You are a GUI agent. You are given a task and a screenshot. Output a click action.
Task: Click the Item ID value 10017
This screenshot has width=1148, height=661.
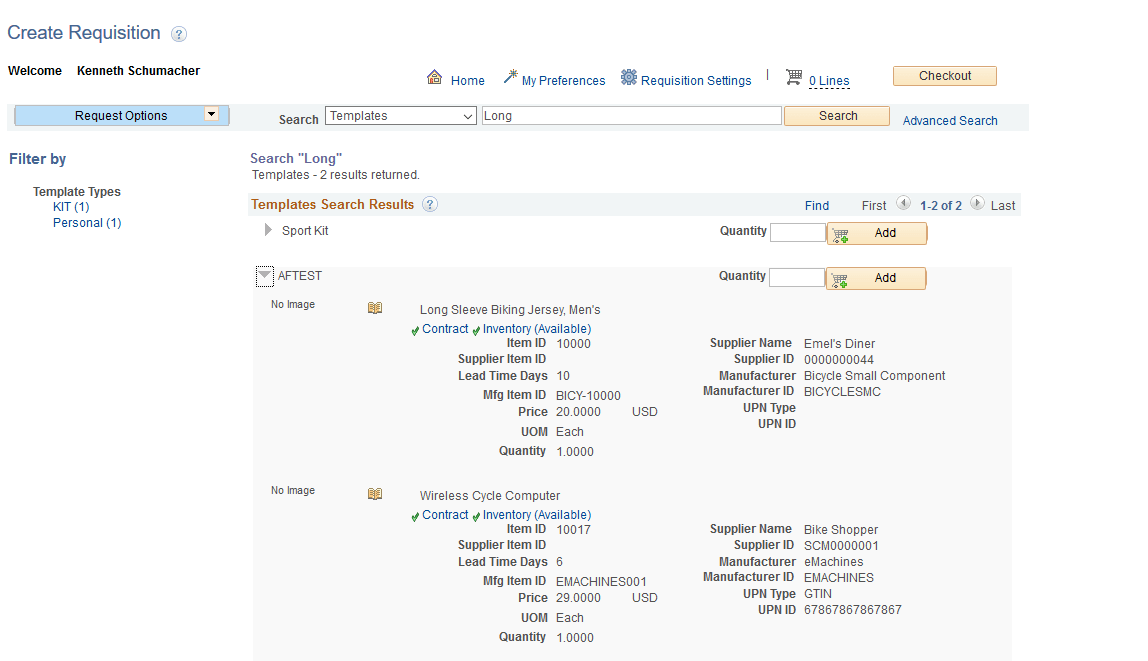[x=573, y=529]
